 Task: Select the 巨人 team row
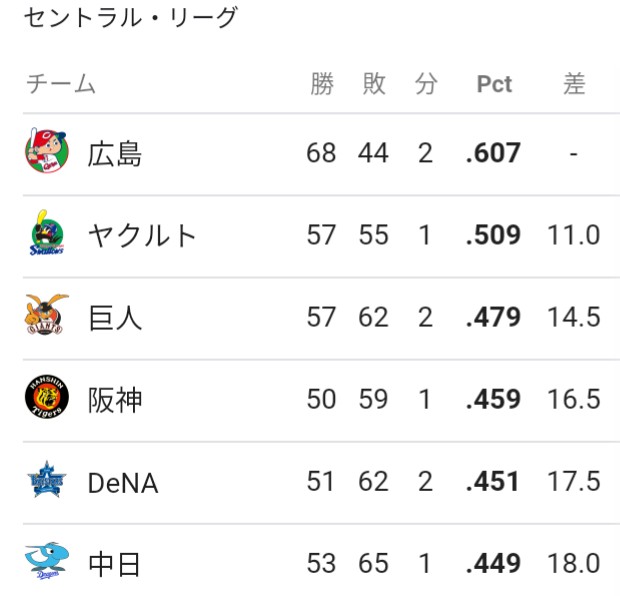click(x=321, y=318)
